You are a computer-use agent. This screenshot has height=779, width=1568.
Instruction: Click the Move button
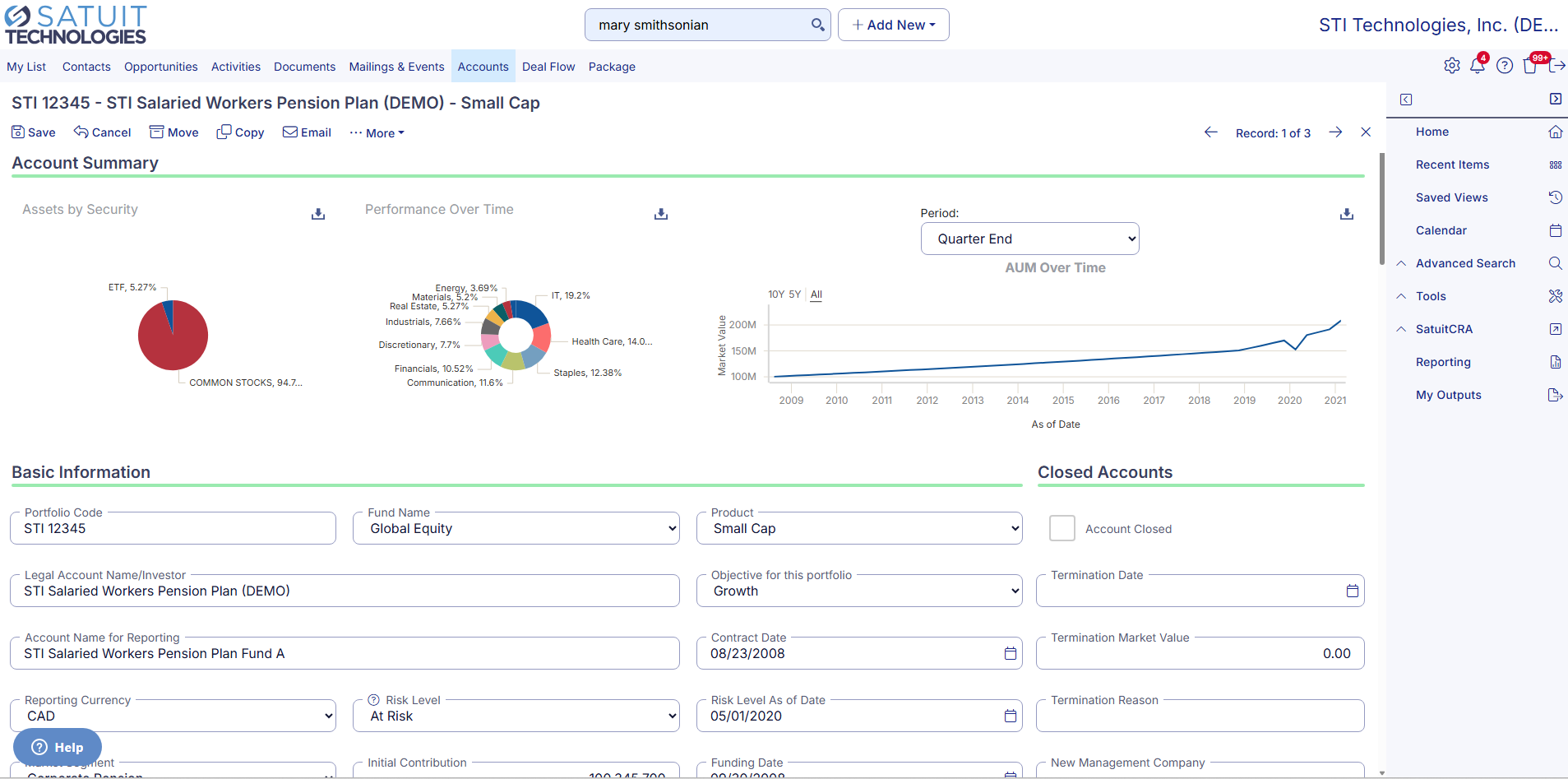(x=173, y=132)
